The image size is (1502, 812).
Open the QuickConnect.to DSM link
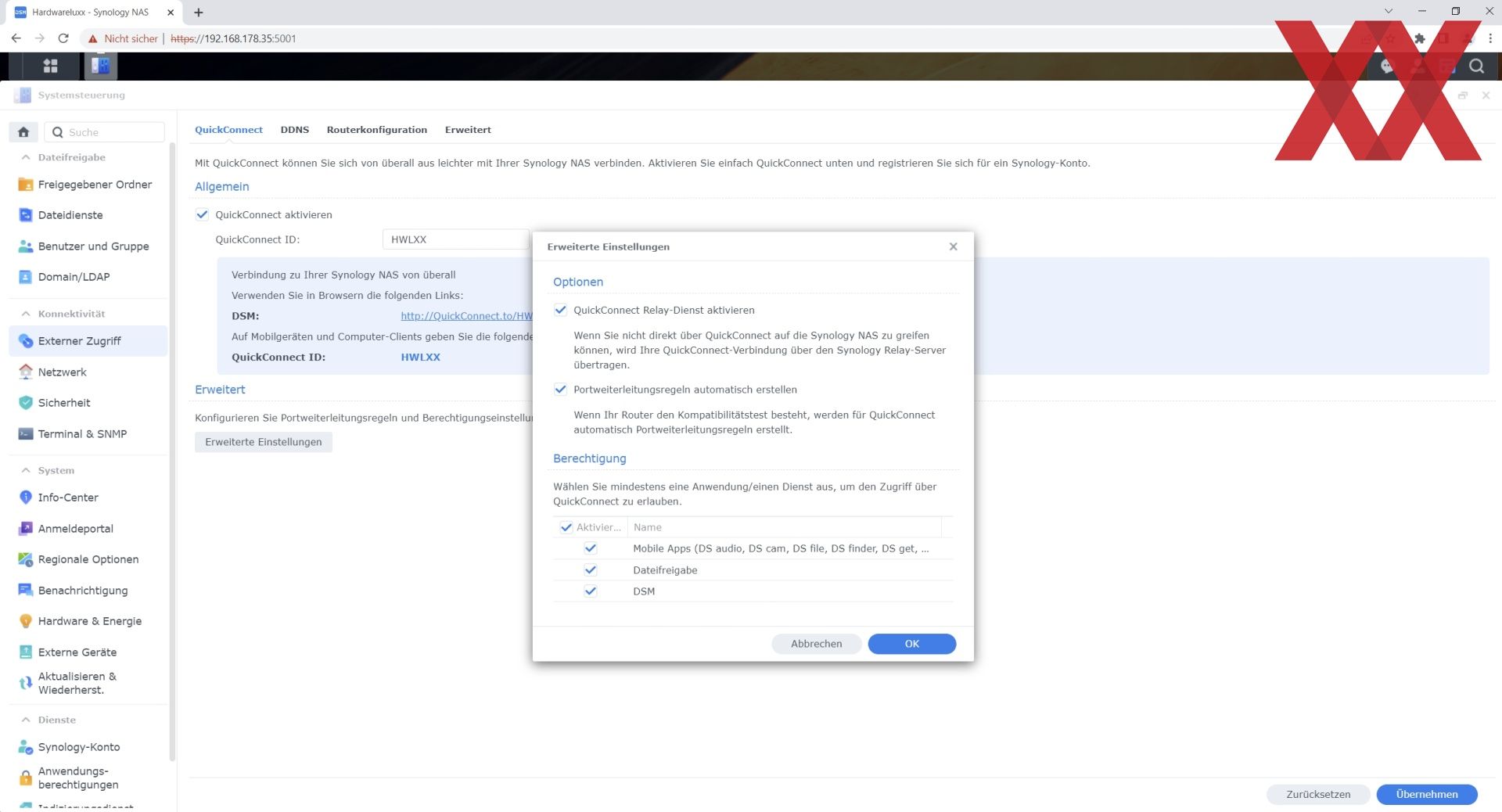466,316
